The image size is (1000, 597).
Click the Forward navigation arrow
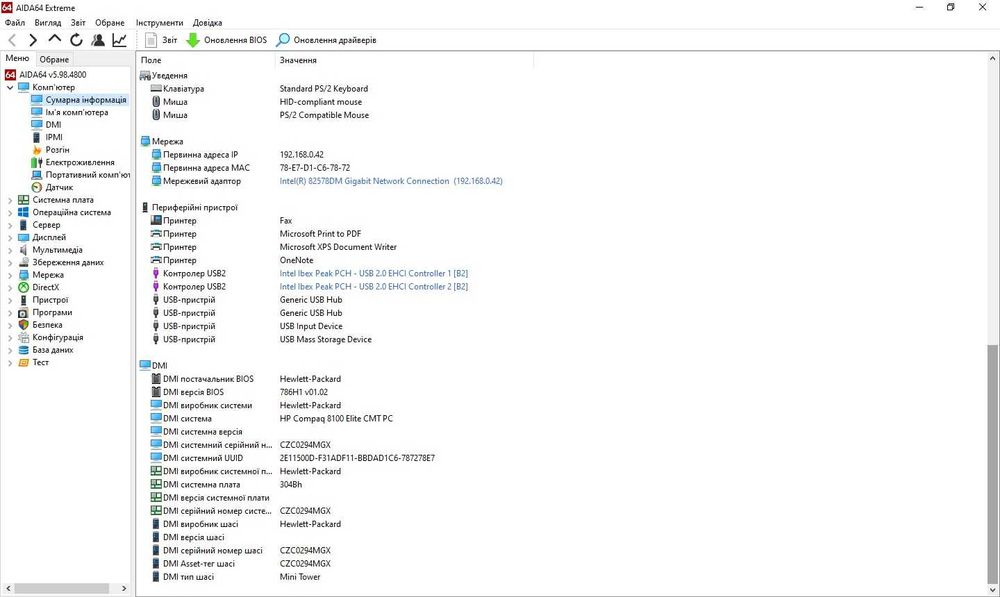(33, 40)
